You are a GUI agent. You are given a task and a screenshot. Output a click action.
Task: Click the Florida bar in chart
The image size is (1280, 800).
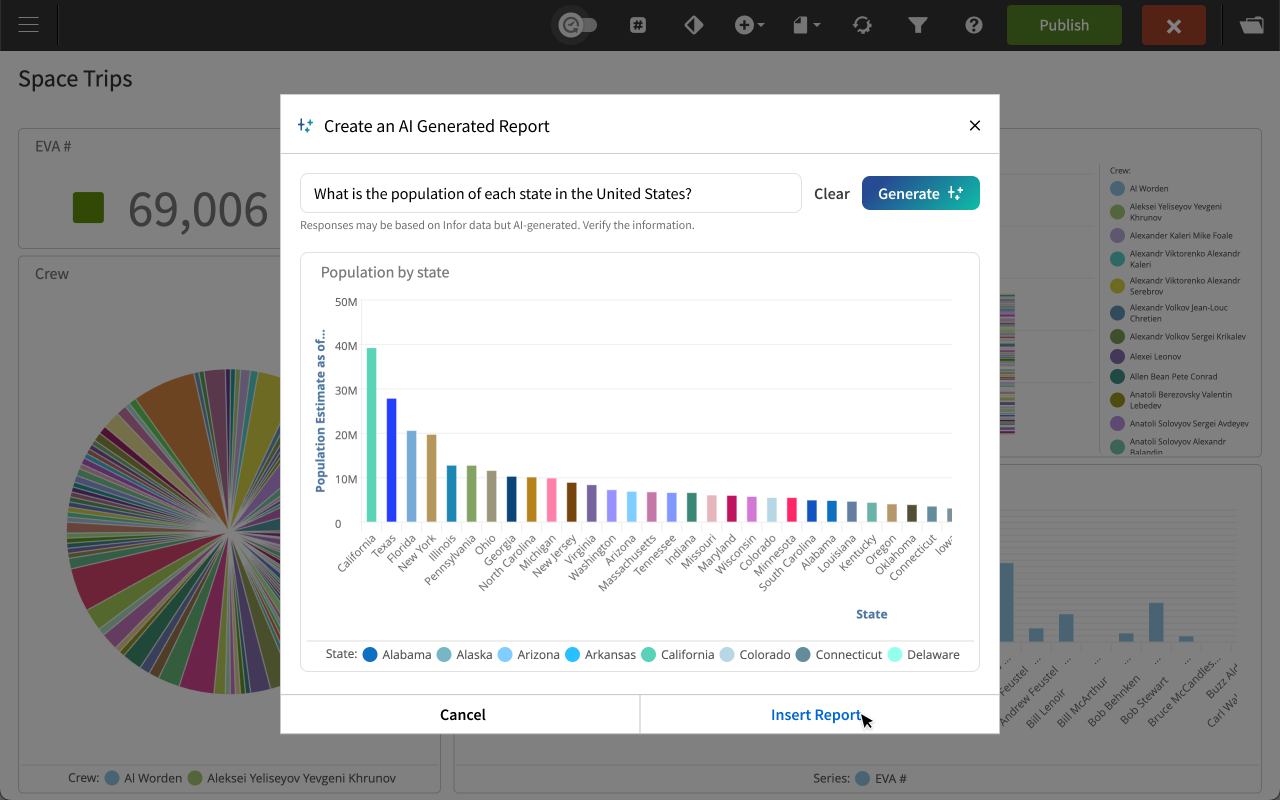412,476
